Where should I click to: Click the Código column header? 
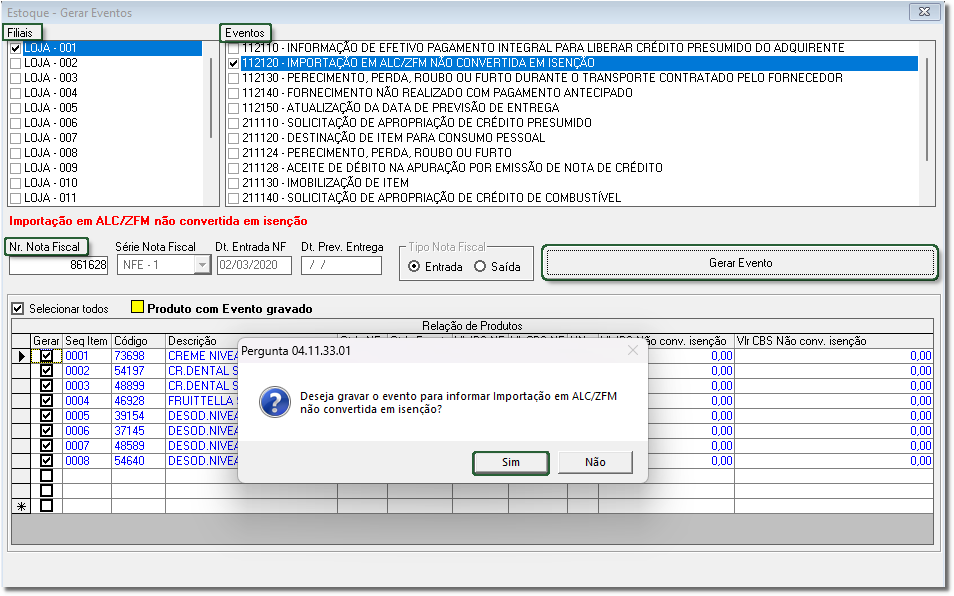click(x=138, y=341)
